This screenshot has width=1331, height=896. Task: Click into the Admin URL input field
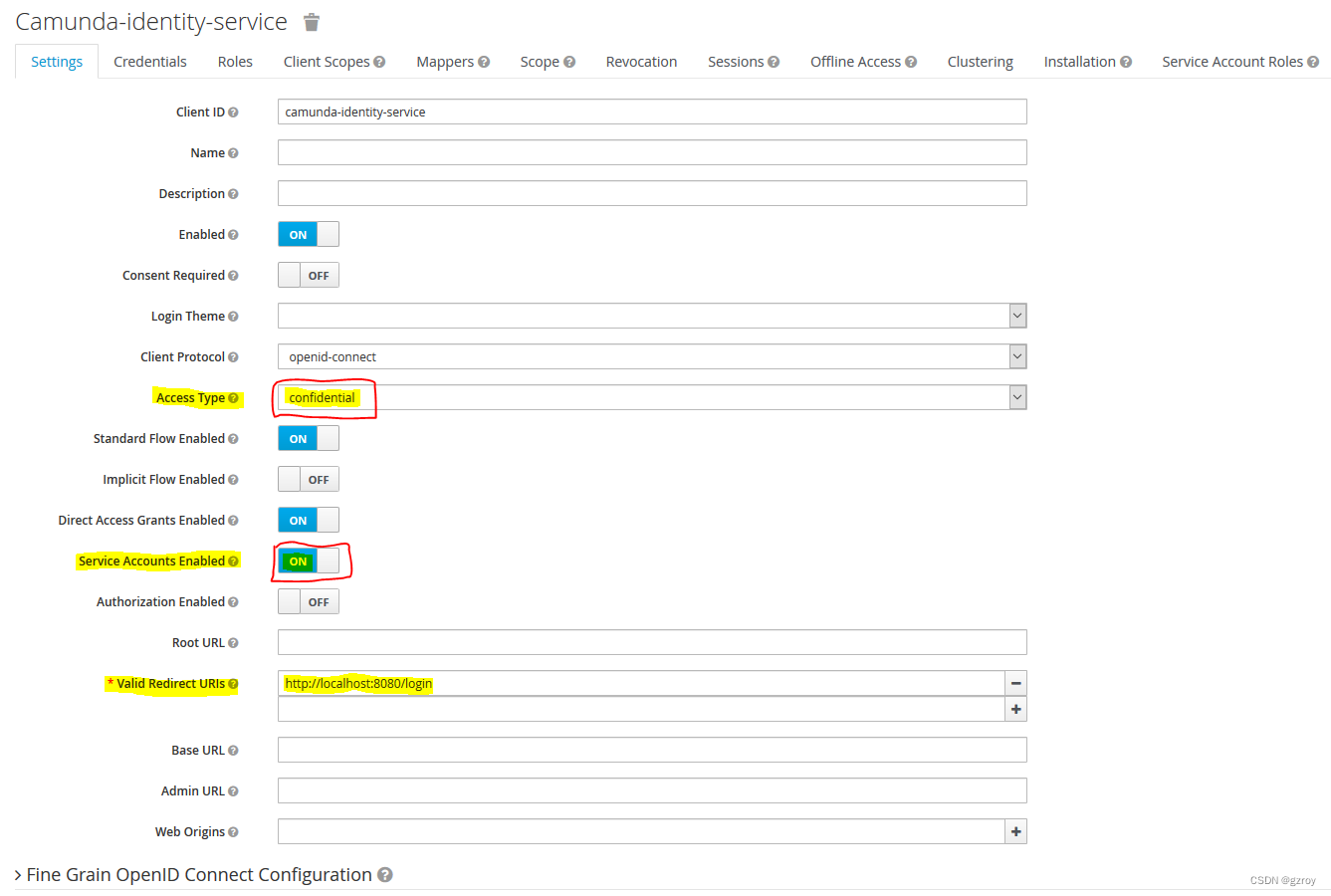click(x=652, y=790)
